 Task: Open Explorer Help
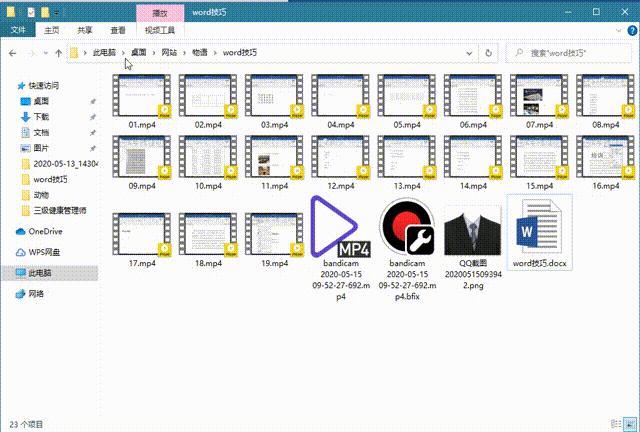pos(632,30)
